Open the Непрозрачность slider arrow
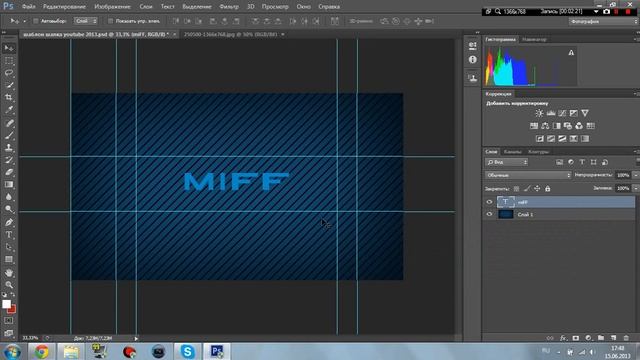 636,175
